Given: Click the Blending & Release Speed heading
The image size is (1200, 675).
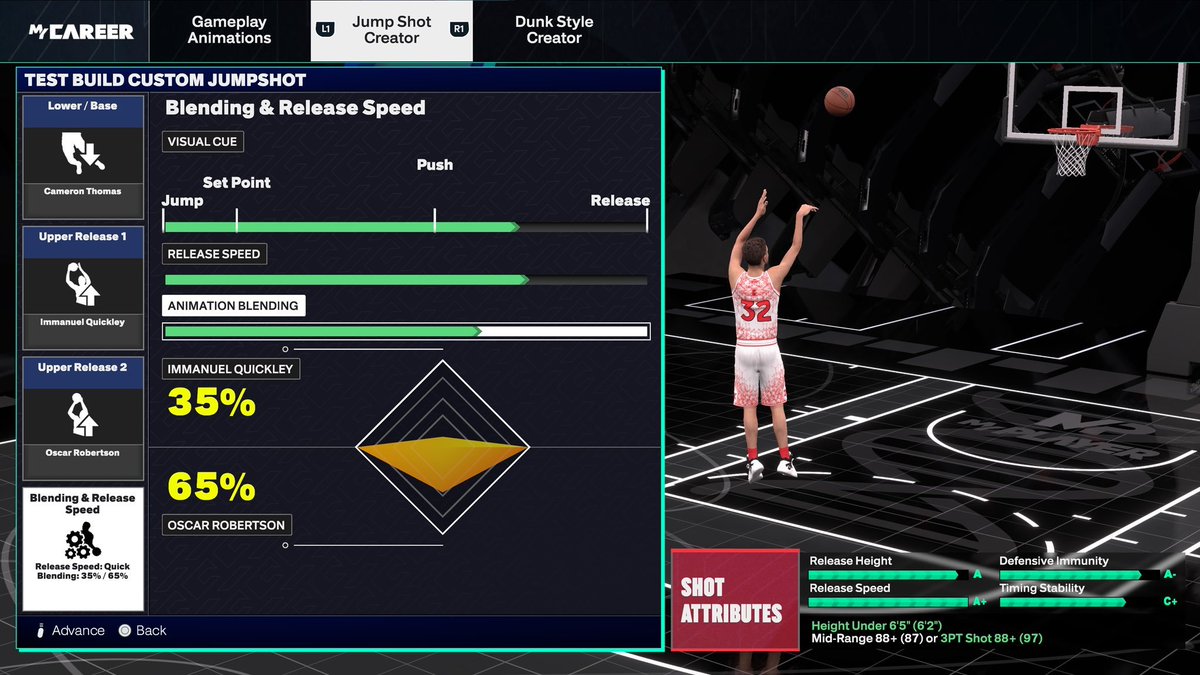Looking at the screenshot, I should click(x=295, y=108).
